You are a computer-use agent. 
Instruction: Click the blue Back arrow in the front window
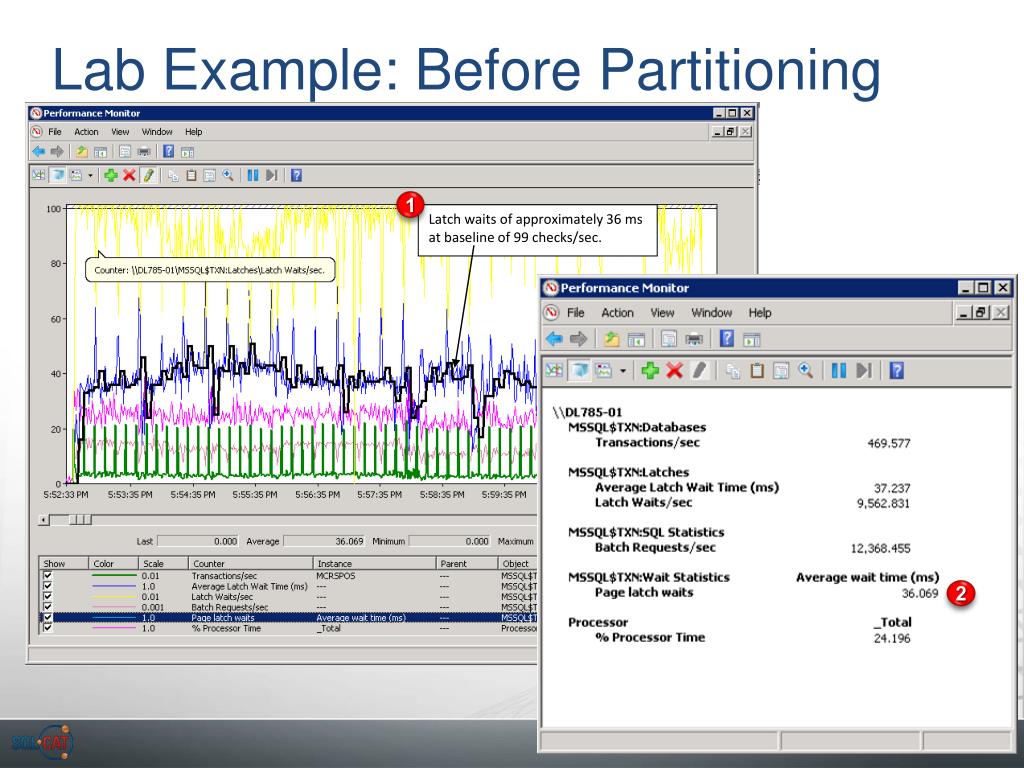click(x=551, y=340)
